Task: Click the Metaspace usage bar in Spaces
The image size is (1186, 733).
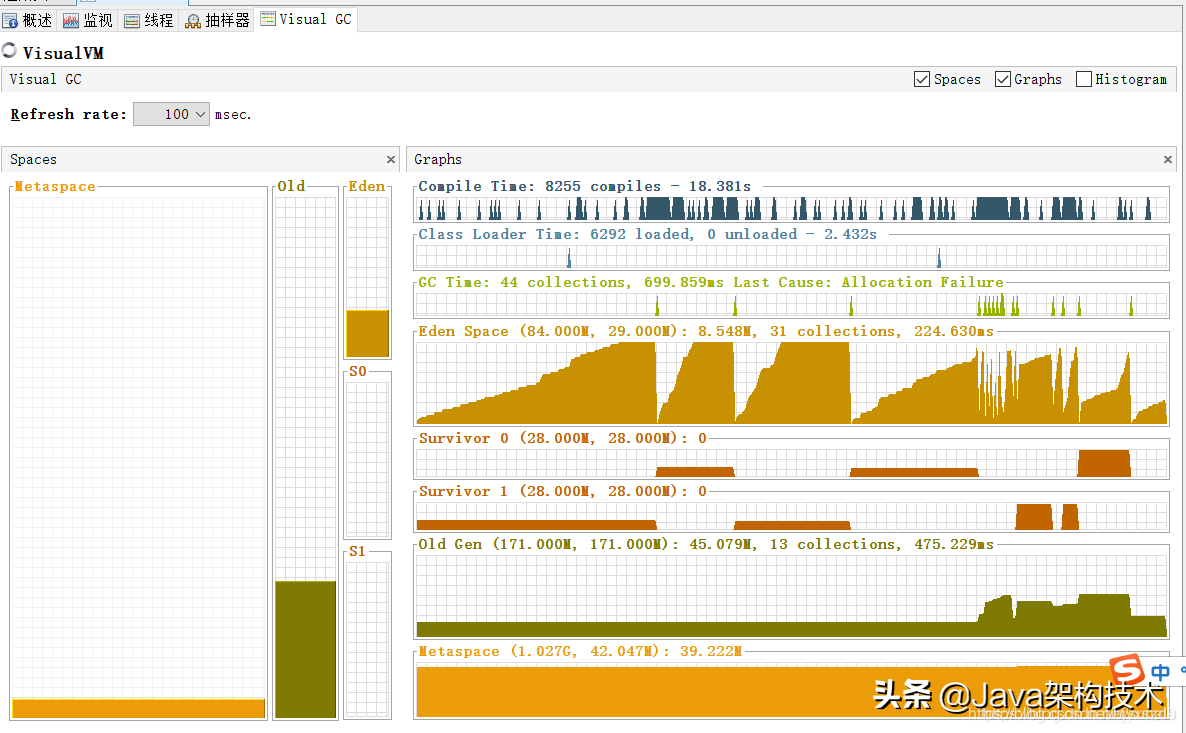Action: pos(138,708)
